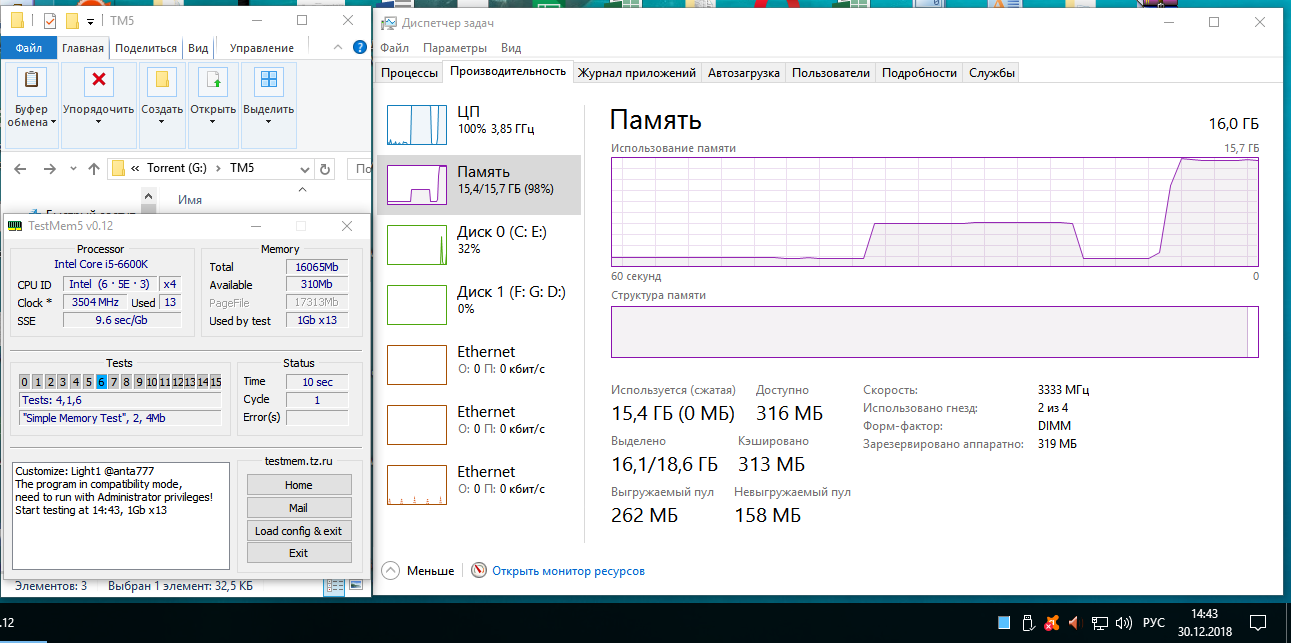Expand the Выделить dropdown arrow
Viewport: 1291px width, 643px height.
coord(268,123)
